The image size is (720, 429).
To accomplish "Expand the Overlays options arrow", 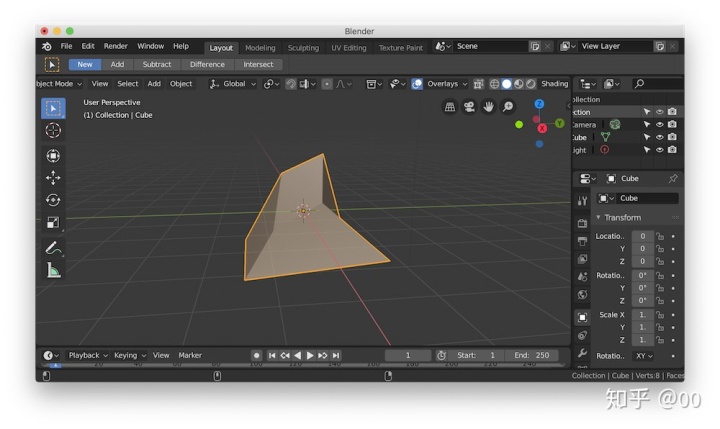I will (x=465, y=84).
